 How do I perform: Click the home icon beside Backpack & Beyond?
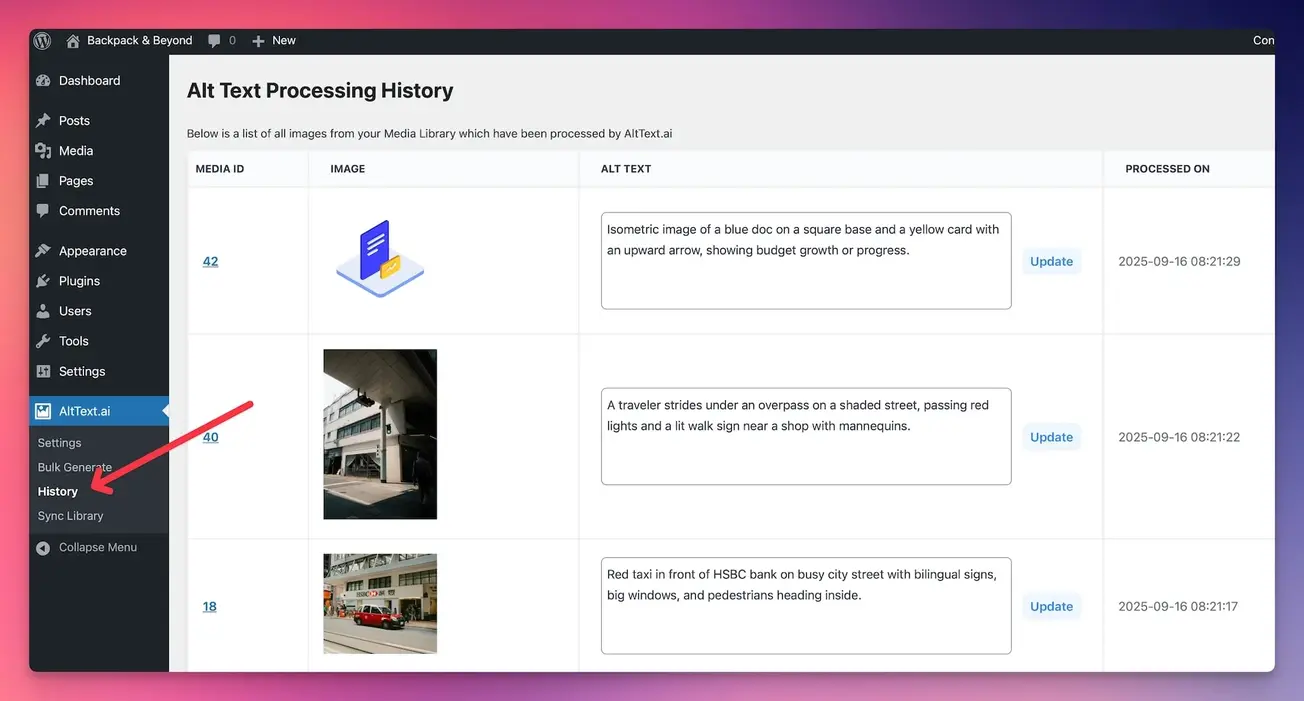[x=73, y=41]
